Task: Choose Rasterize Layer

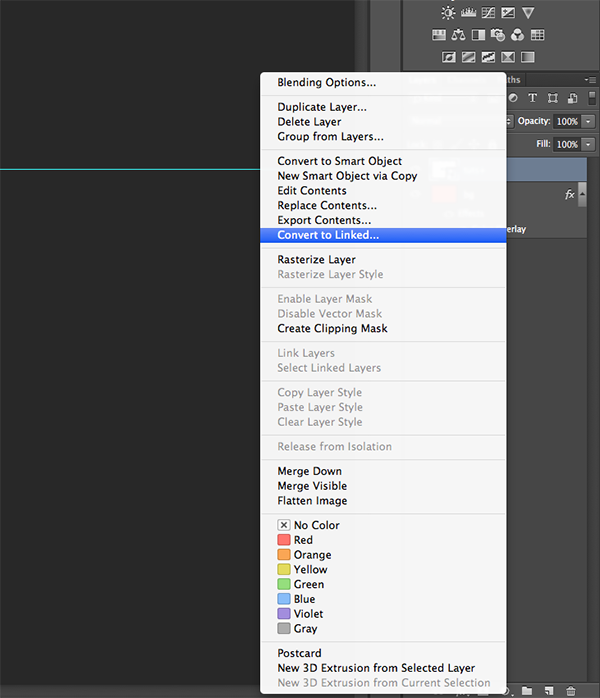Action: pyautogui.click(x=316, y=260)
